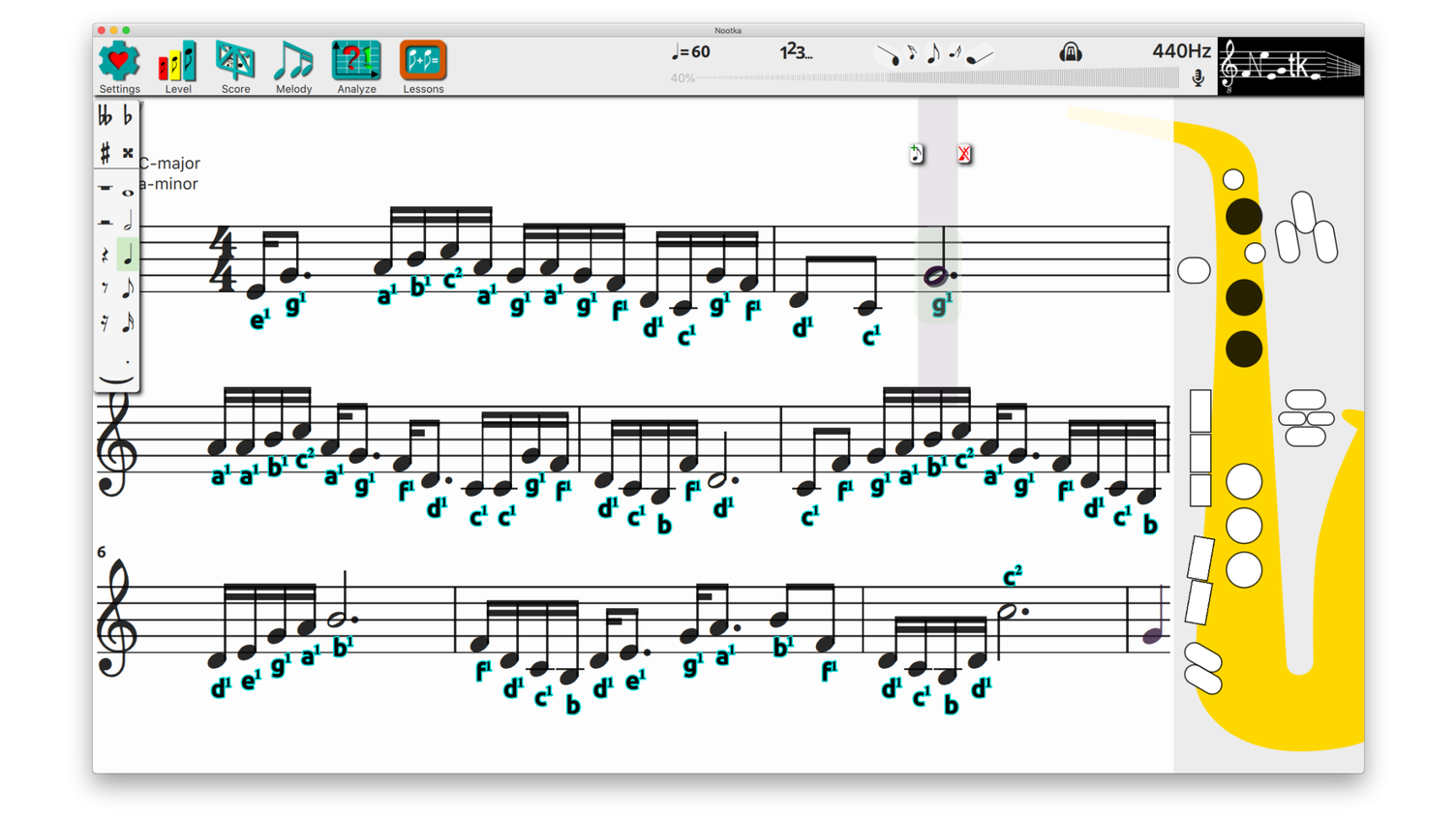Viewport: 1456px width, 819px height.
Task: Toggle the first black saxophone key
Action: click(1244, 217)
